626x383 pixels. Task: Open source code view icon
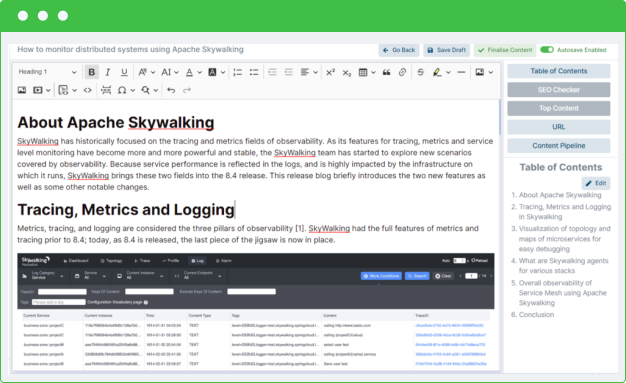point(87,90)
